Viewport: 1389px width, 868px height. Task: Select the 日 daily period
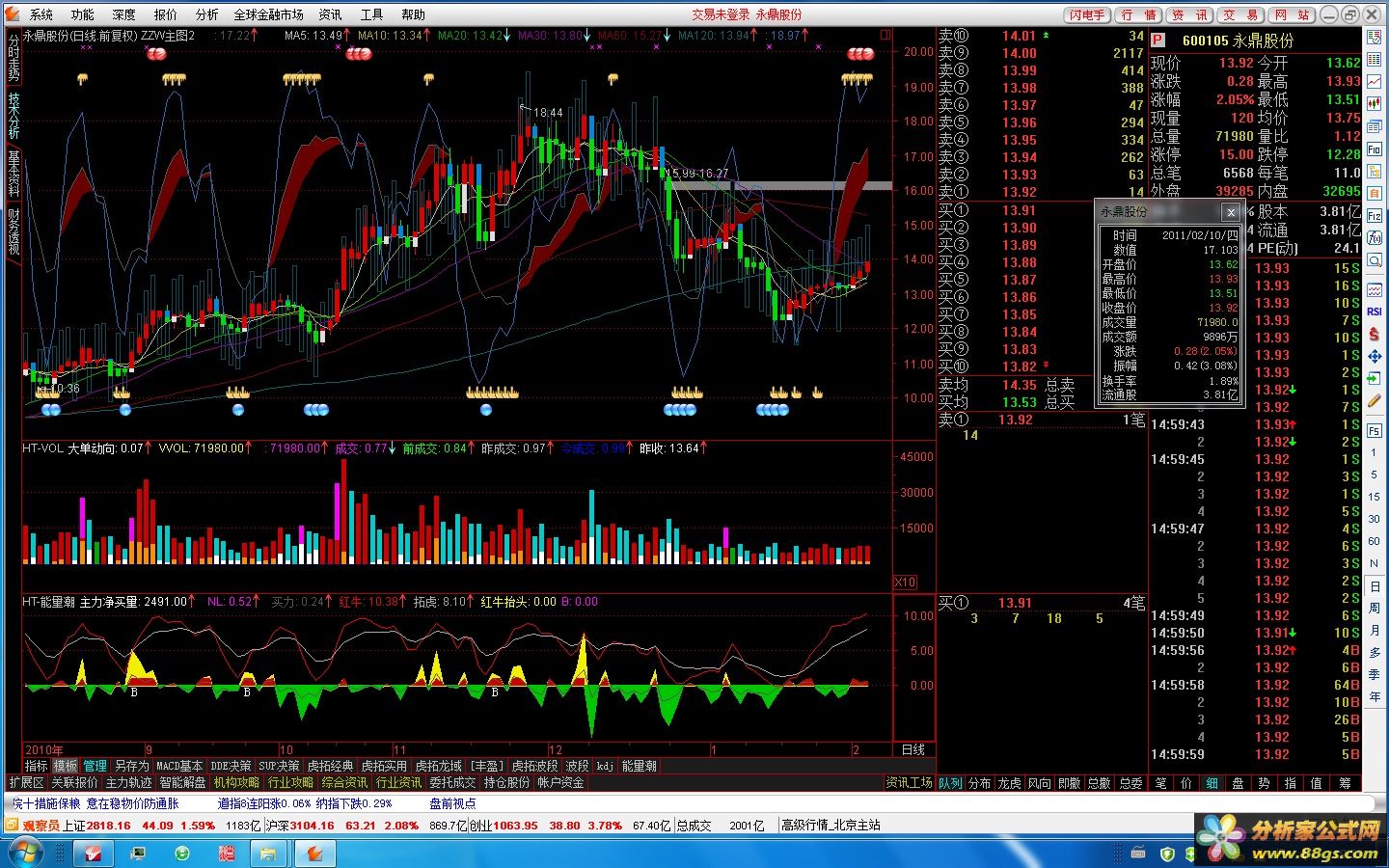pos(1374,585)
